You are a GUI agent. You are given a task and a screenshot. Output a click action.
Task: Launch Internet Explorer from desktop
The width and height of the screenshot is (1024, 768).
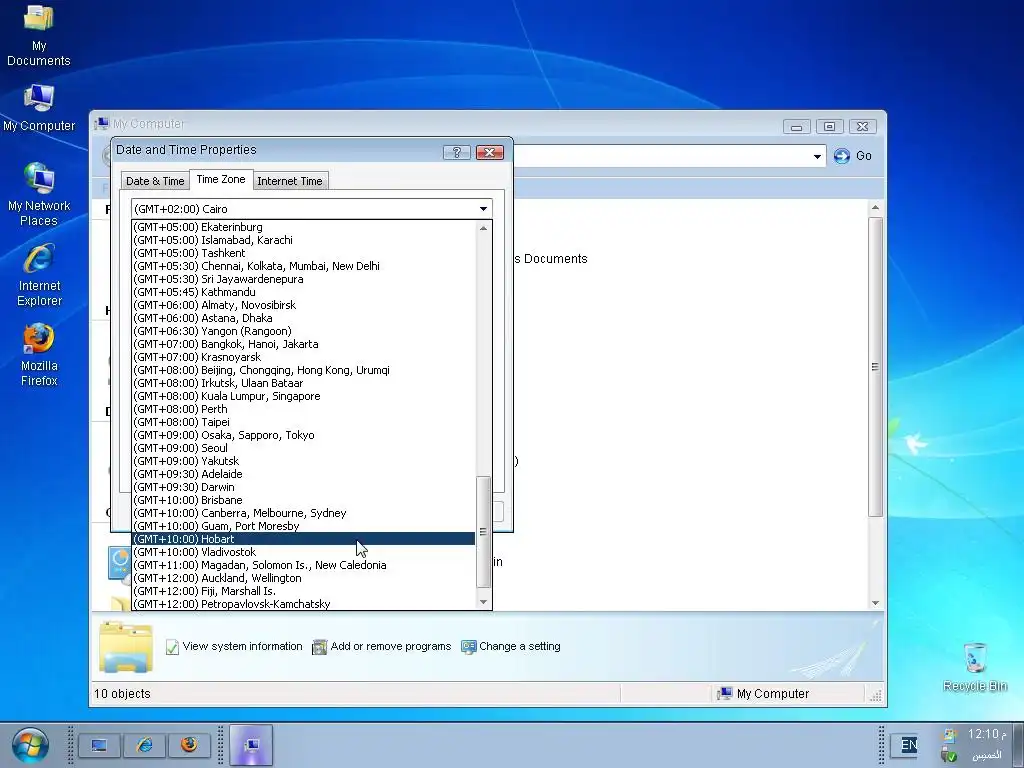point(39,275)
